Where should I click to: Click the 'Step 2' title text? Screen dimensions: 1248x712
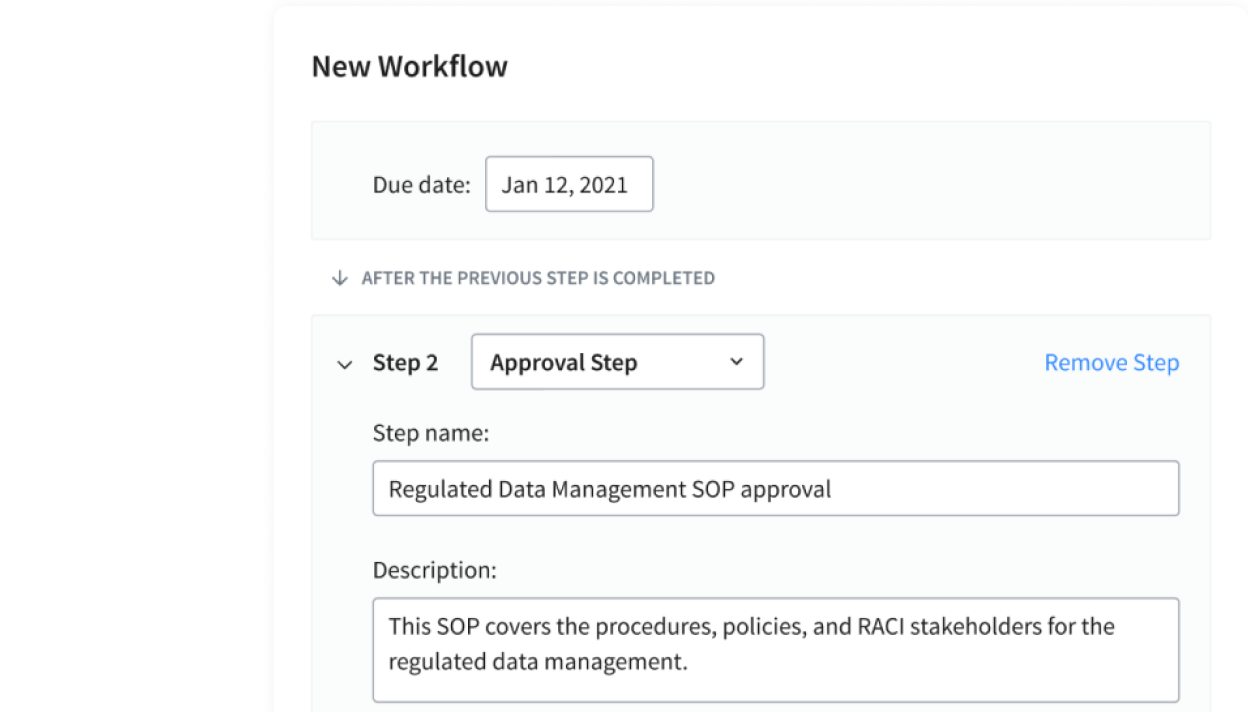coord(405,363)
